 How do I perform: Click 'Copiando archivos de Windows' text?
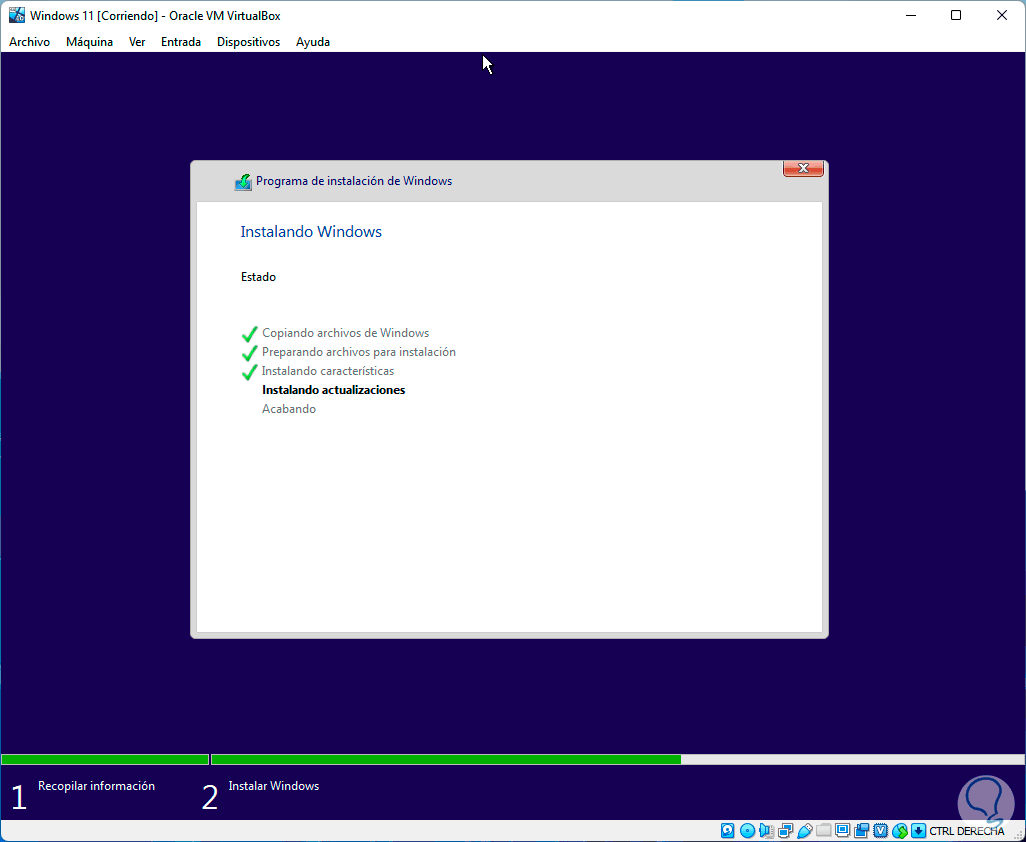coord(345,333)
